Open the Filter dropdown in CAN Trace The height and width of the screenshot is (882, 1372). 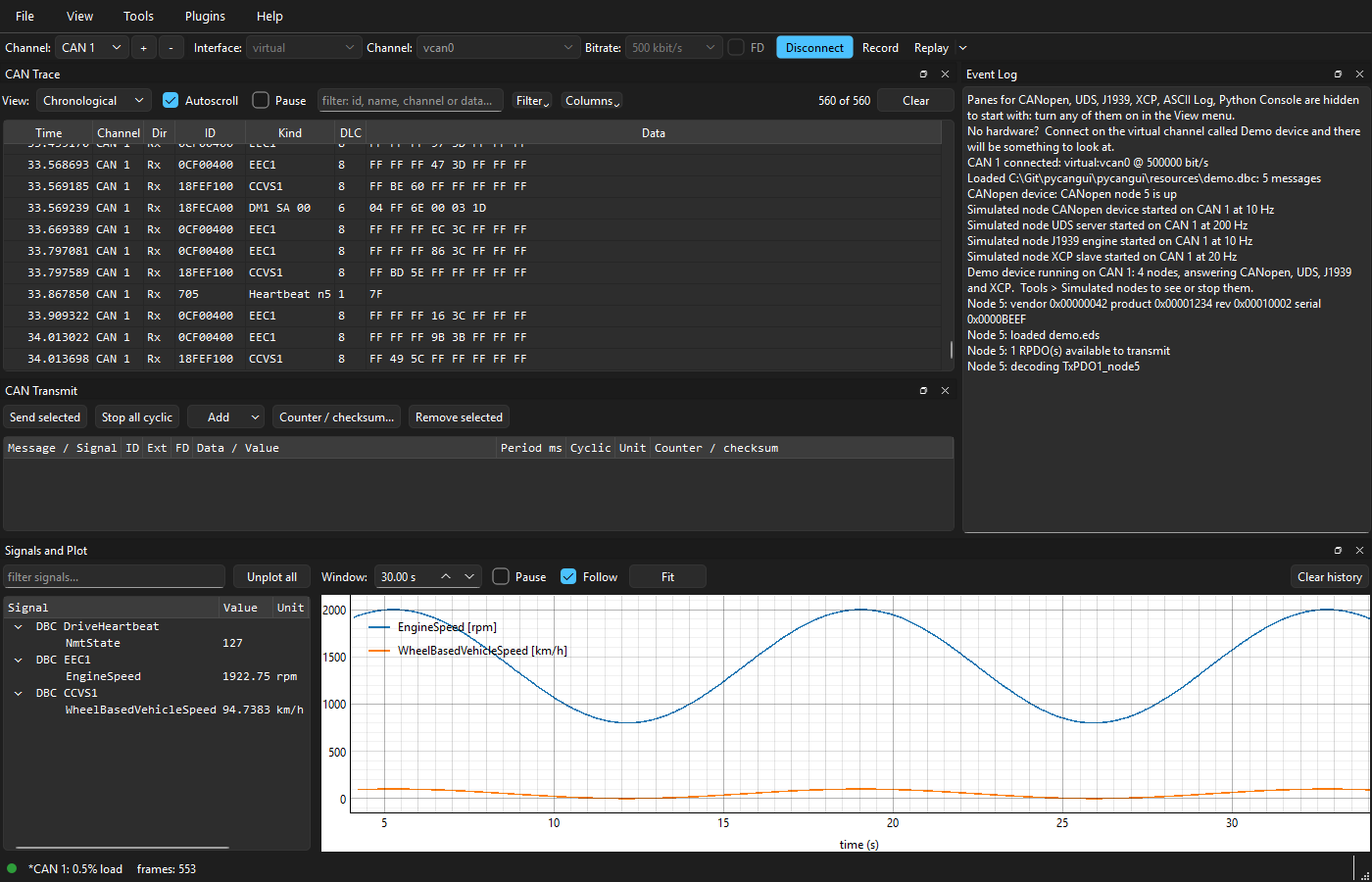click(533, 101)
